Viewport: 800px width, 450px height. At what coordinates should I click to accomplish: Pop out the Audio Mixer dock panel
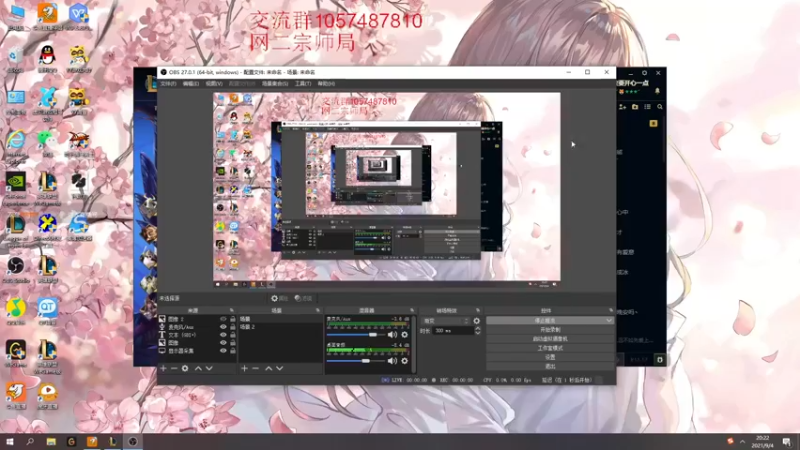pyautogui.click(x=412, y=310)
